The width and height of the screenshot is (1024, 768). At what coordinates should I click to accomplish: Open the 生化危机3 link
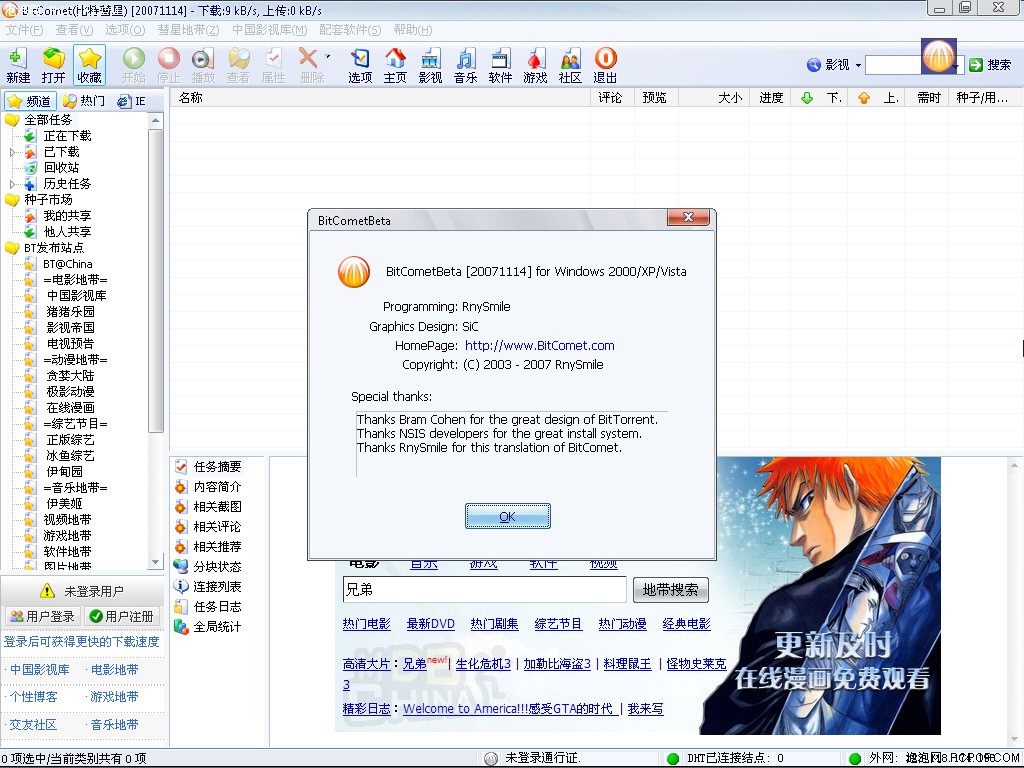(483, 664)
